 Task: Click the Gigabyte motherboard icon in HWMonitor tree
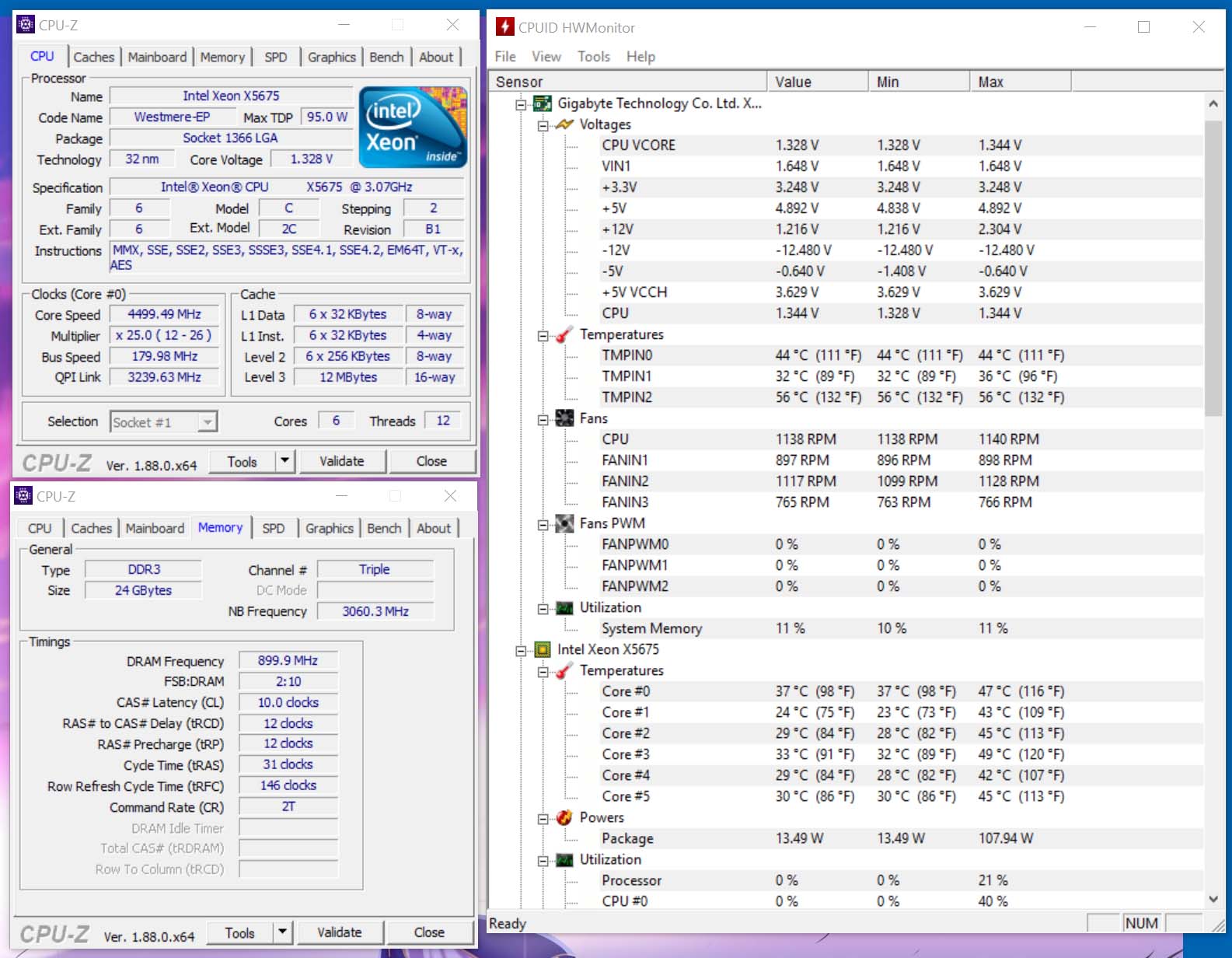point(543,103)
